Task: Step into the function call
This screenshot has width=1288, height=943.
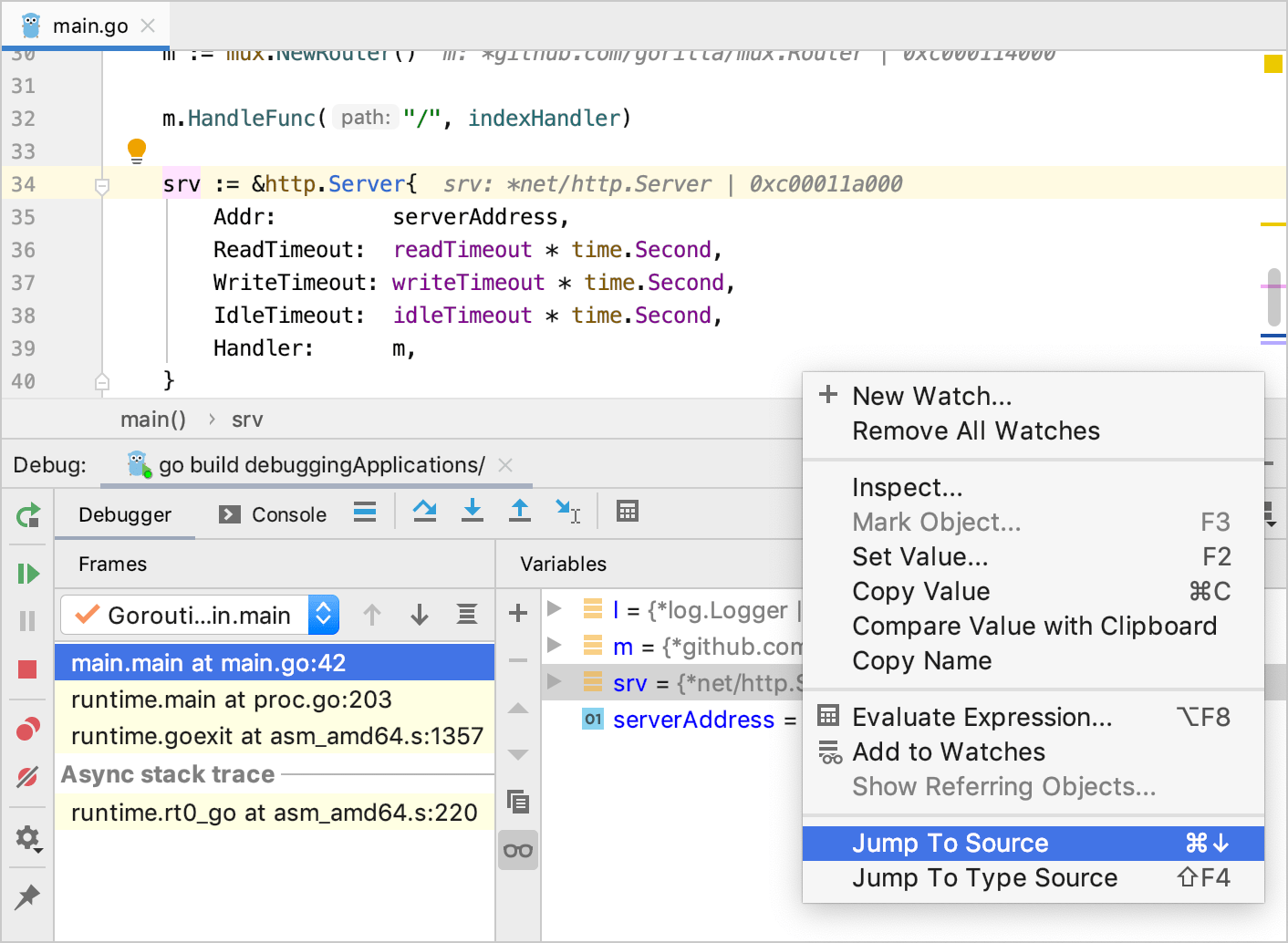Action: tap(472, 511)
